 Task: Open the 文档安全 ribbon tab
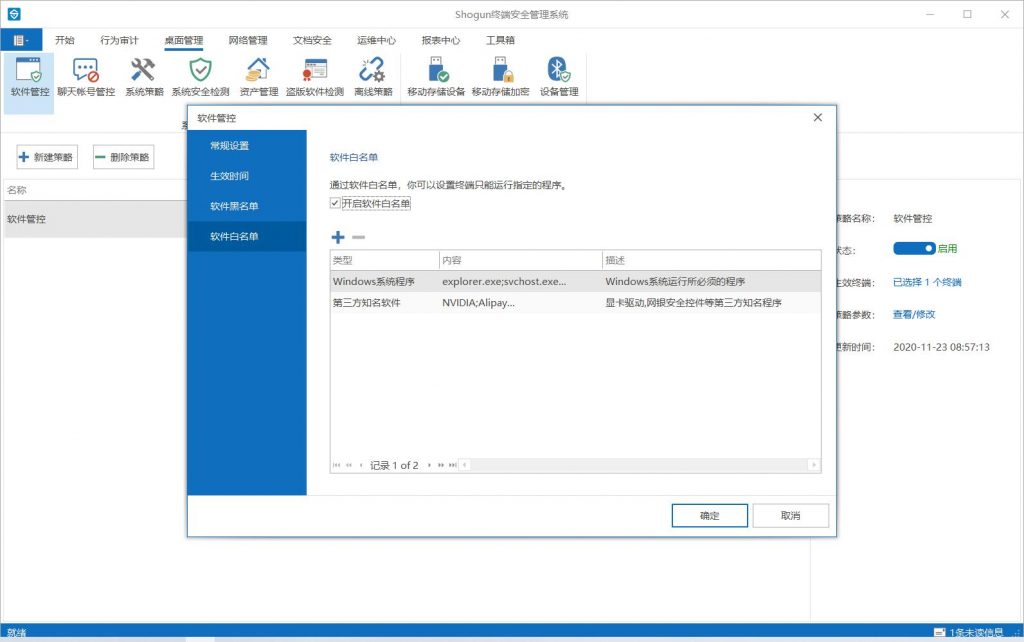click(x=312, y=40)
